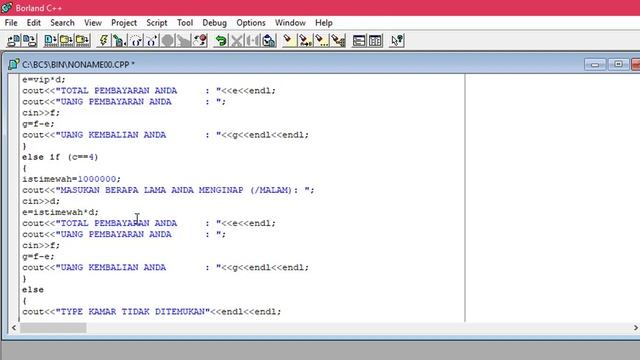640x360 pixels.
Task: Click the 'MASUKAN BERAPA LAMA ANDA MENGINAP' line
Action: pos(168,190)
